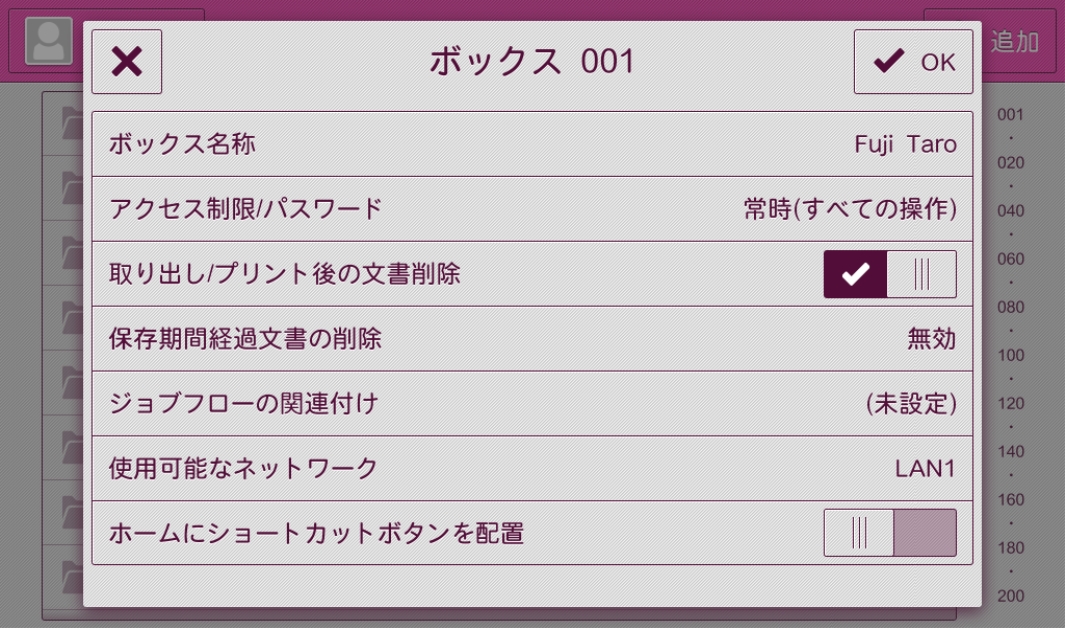Jump to index 180 in sidebar
Image resolution: width=1065 pixels, height=628 pixels.
click(x=1010, y=548)
